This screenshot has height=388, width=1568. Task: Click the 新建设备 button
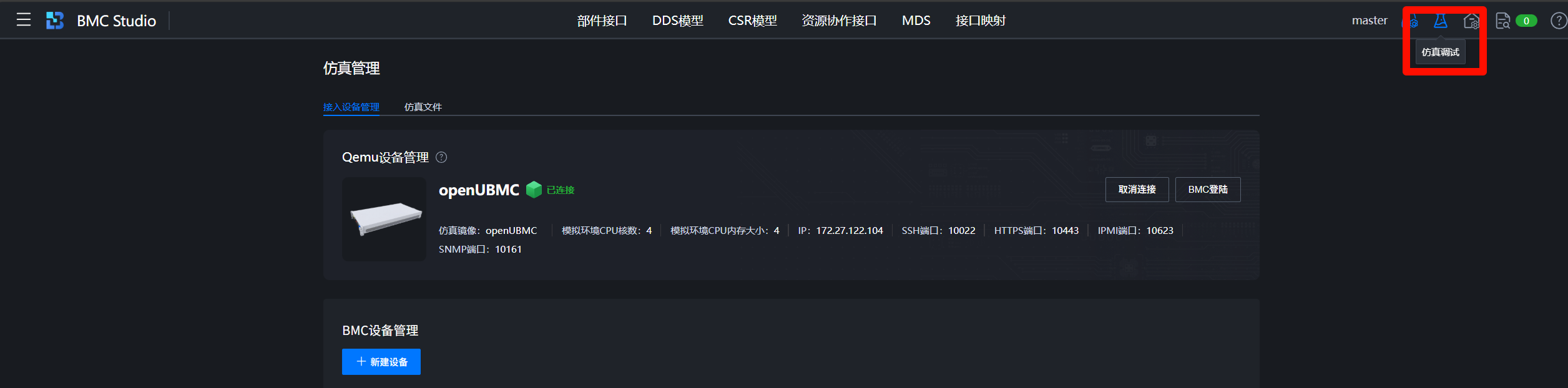pyautogui.click(x=381, y=362)
